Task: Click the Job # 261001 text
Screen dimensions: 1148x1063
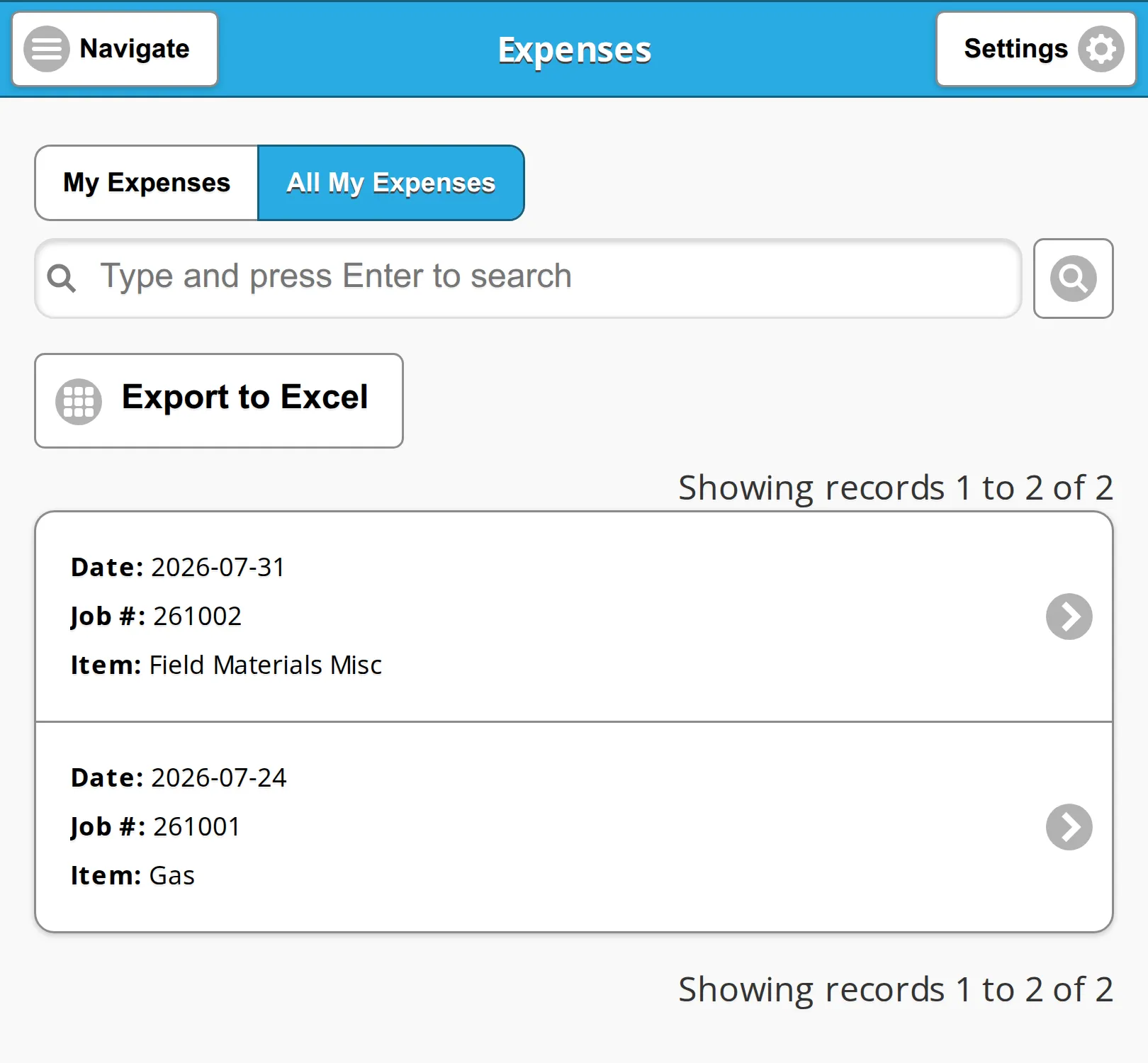Action: click(156, 827)
